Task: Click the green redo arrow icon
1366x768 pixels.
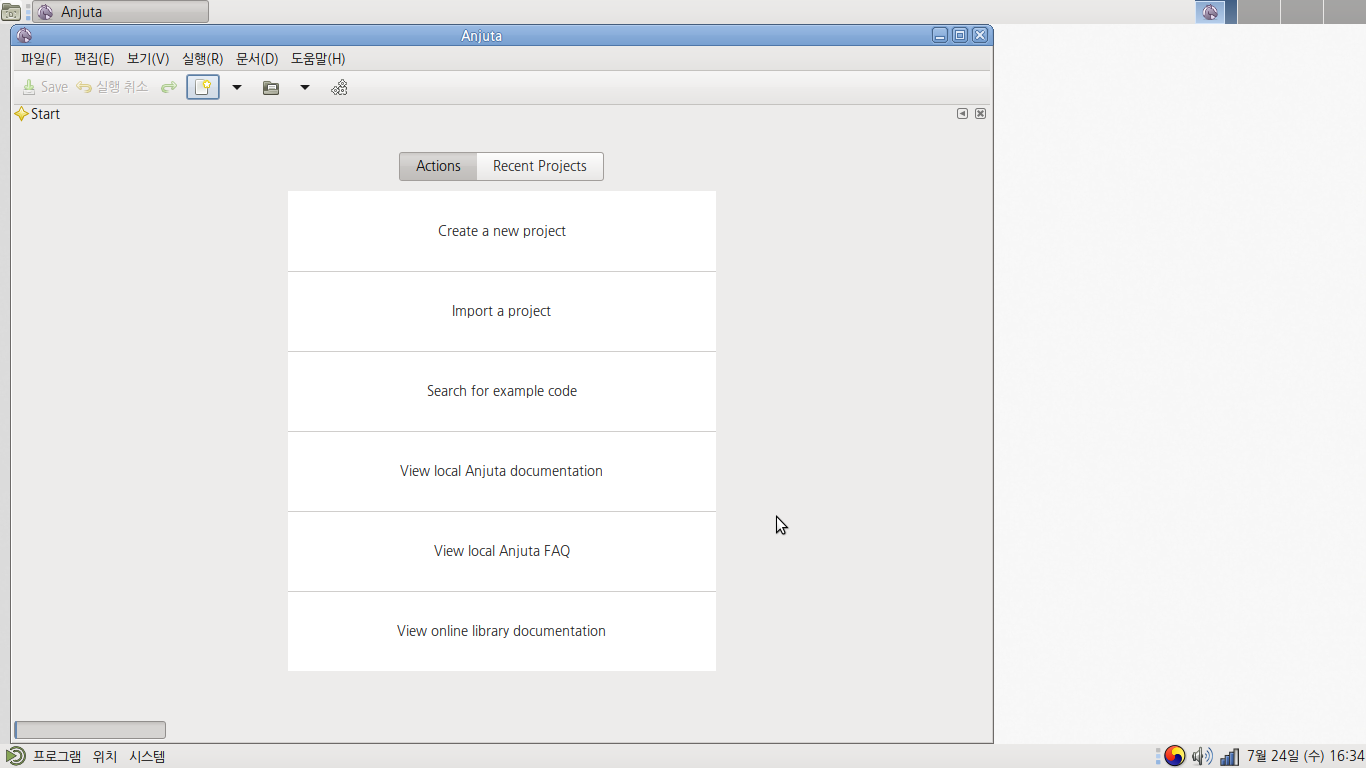Action: point(169,88)
